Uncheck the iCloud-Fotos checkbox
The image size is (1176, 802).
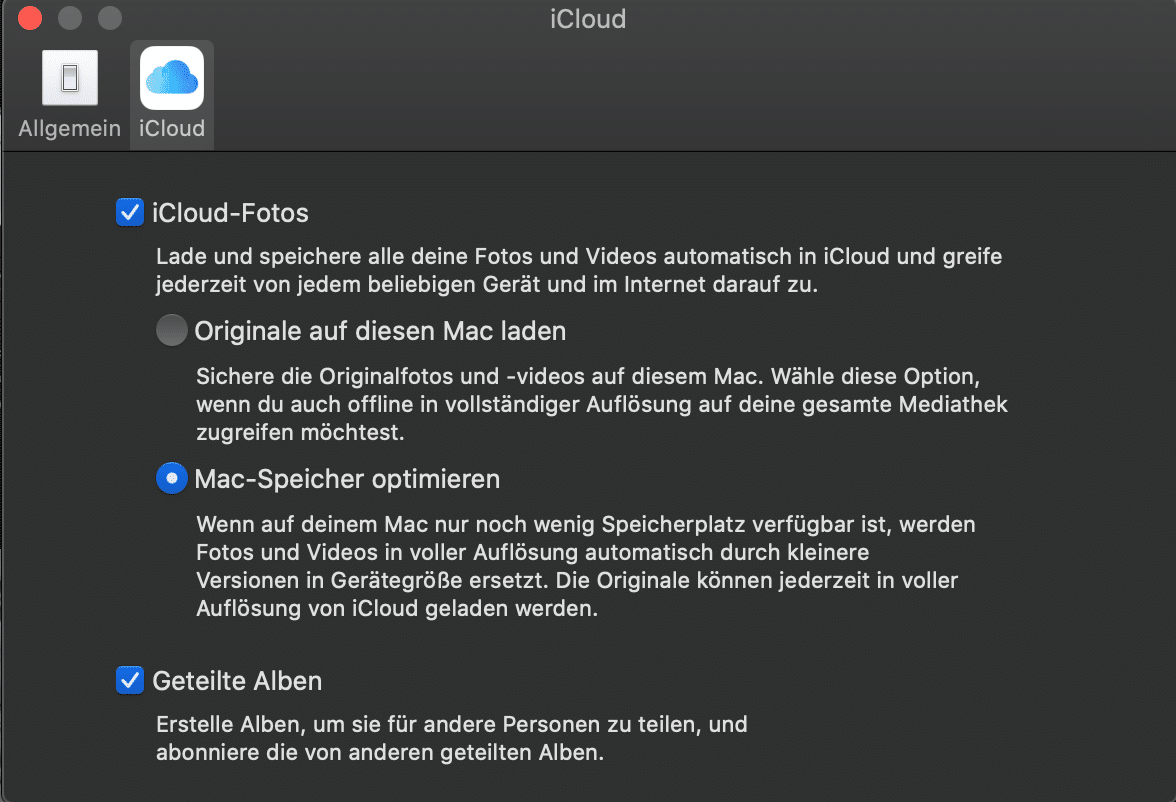coord(130,212)
